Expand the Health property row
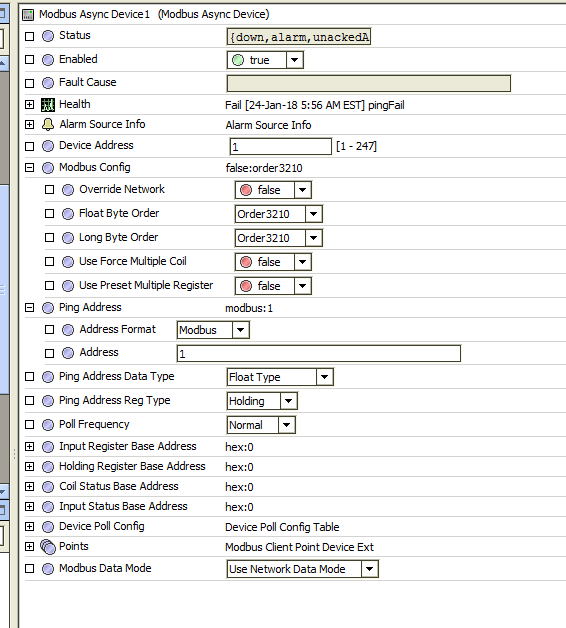The height and width of the screenshot is (628, 566). click(x=29, y=105)
